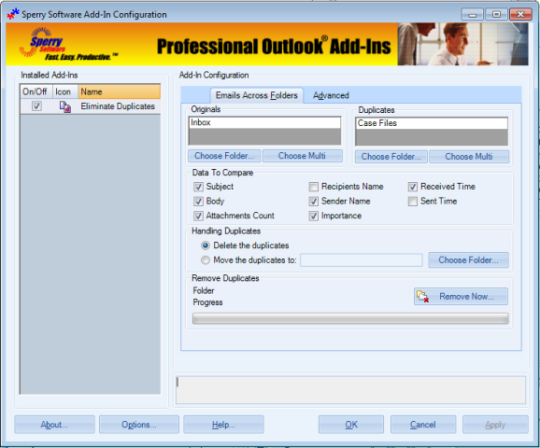The height and width of the screenshot is (448, 540).
Task: Select Delete the duplicates radio option
Action: (x=205, y=246)
